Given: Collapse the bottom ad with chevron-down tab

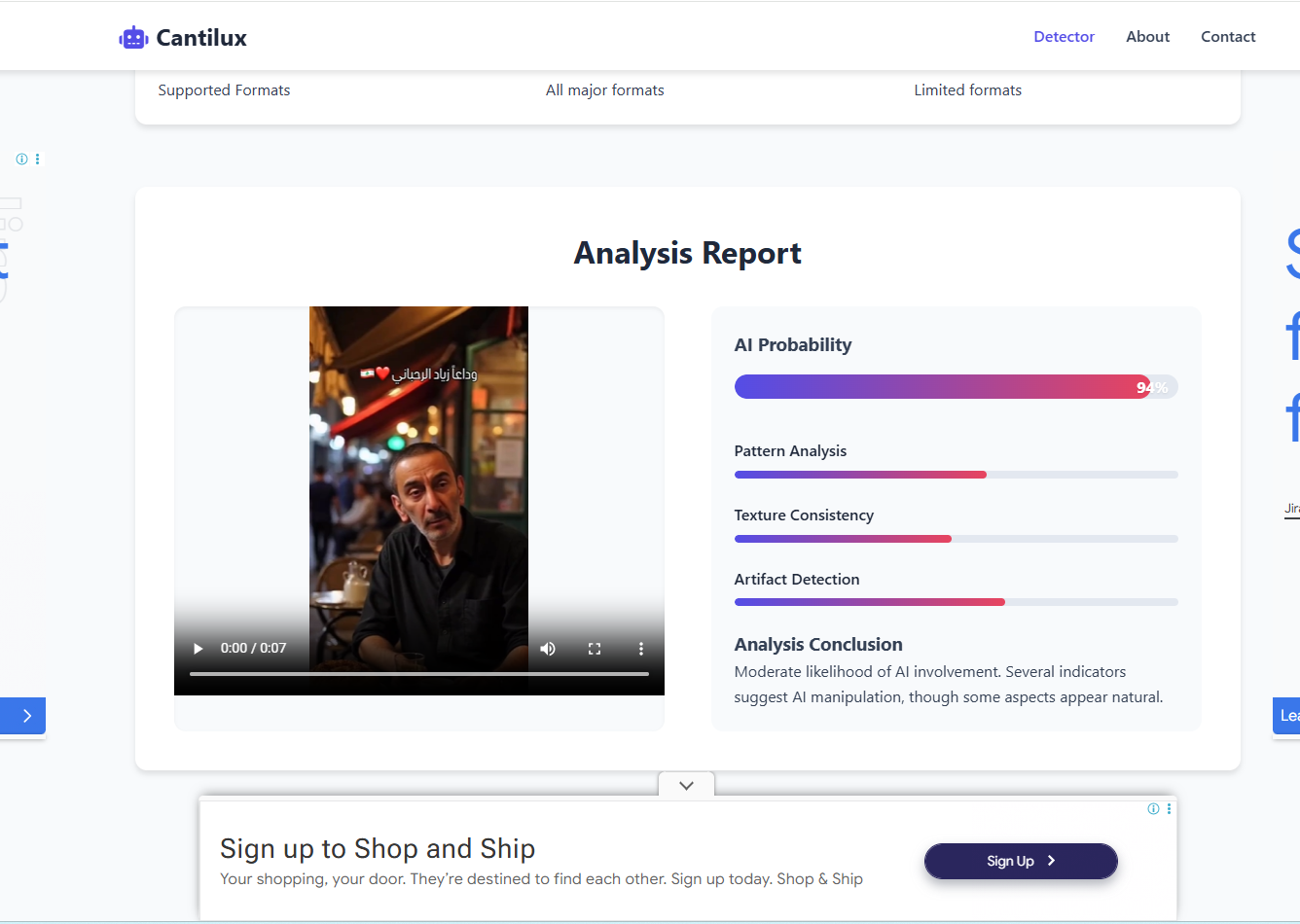Looking at the screenshot, I should [686, 786].
